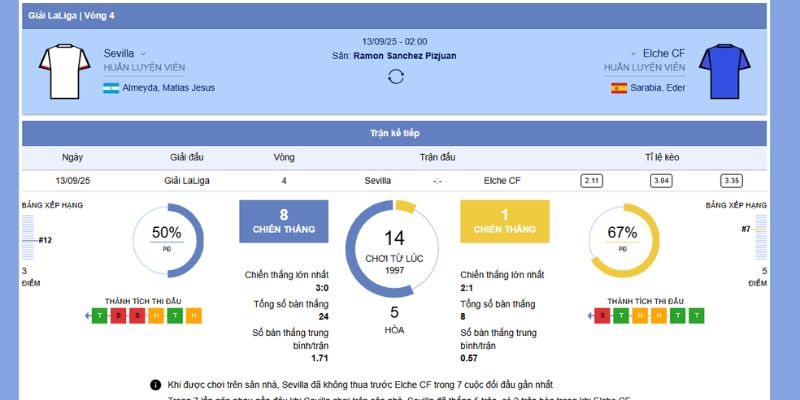Click the info icon before the Sevilla home note

[x=155, y=384]
